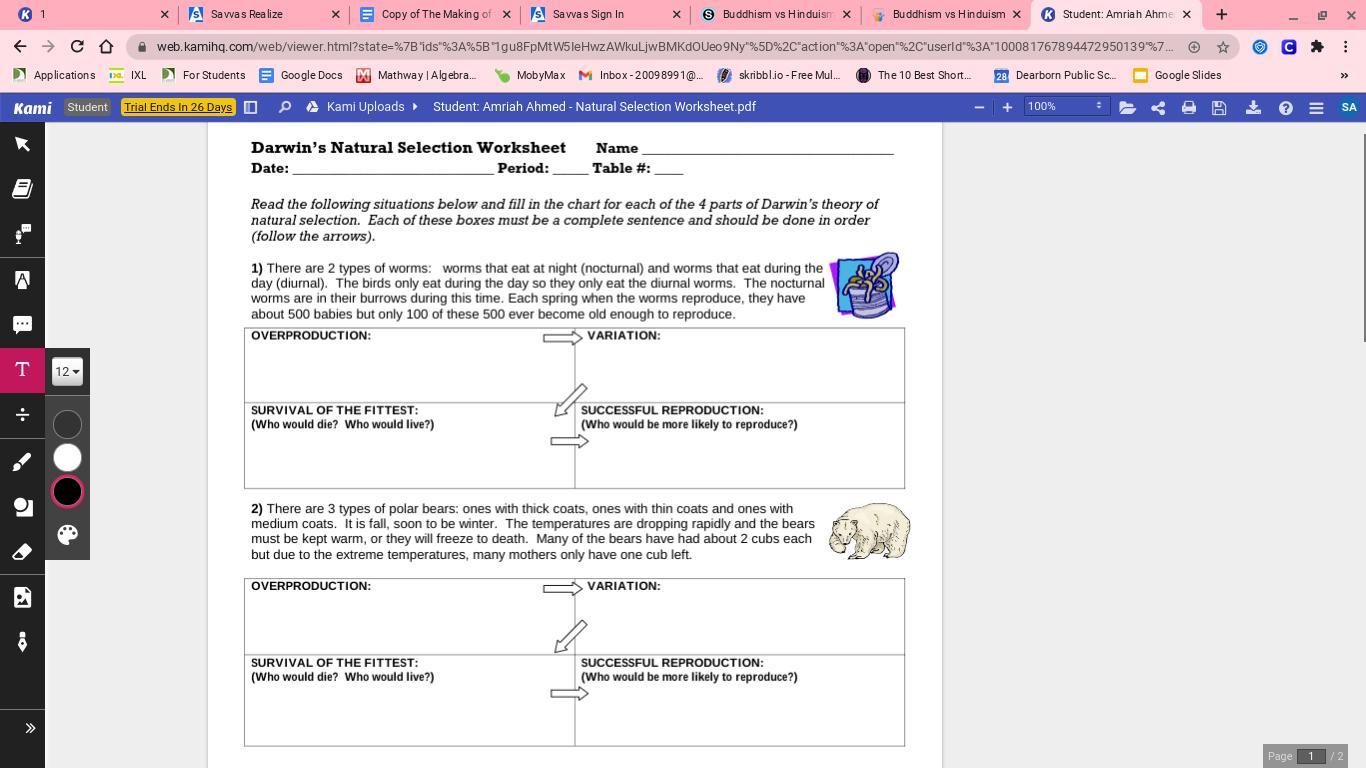Open the Google Docs bookmark
The width and height of the screenshot is (1366, 768).
pyautogui.click(x=301, y=75)
